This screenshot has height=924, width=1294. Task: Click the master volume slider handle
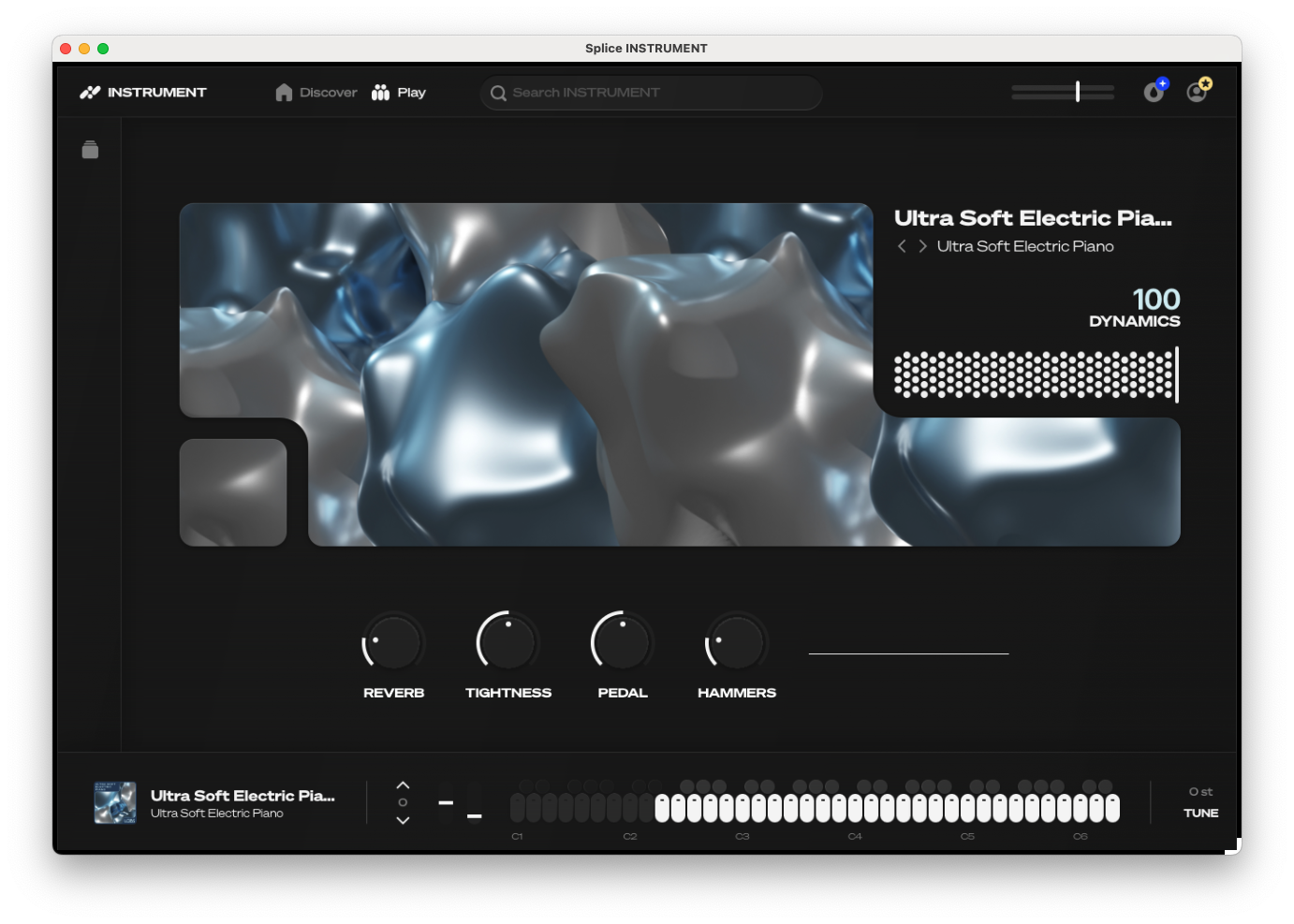click(1078, 91)
